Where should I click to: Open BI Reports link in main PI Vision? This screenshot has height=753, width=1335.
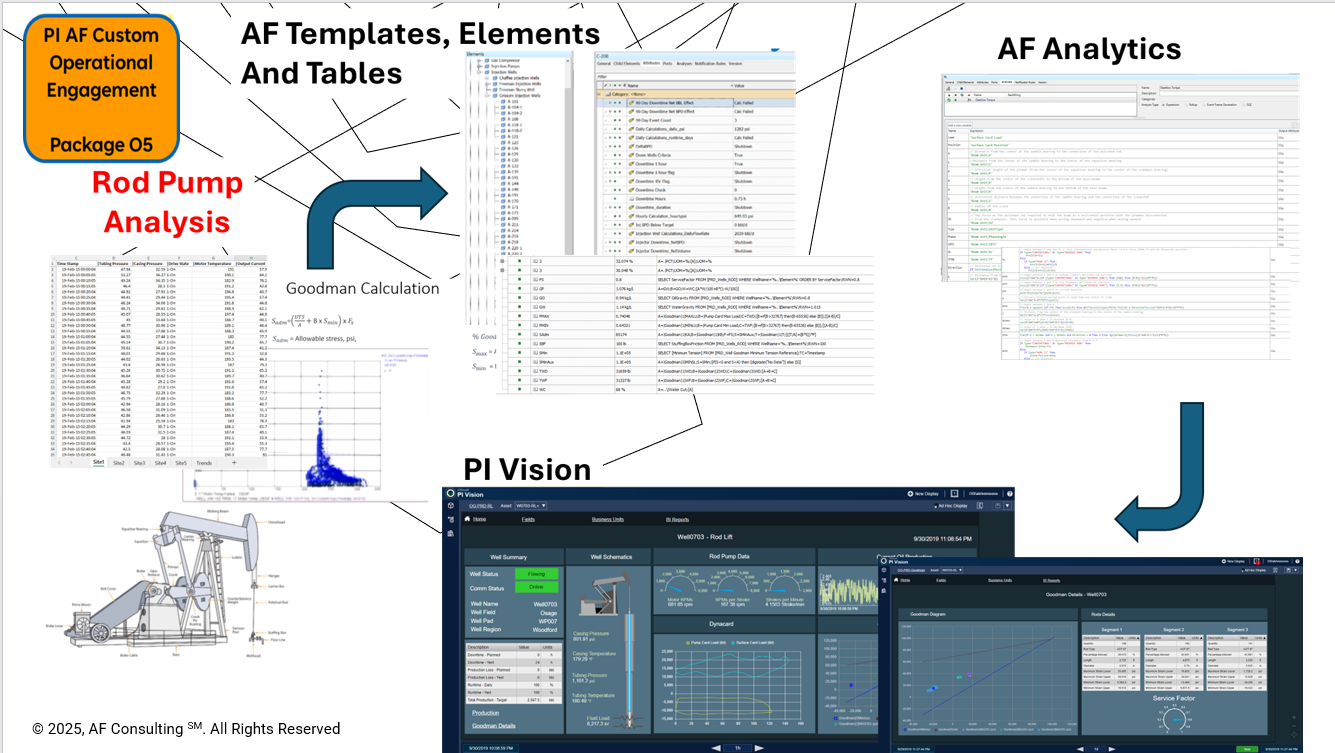point(677,519)
